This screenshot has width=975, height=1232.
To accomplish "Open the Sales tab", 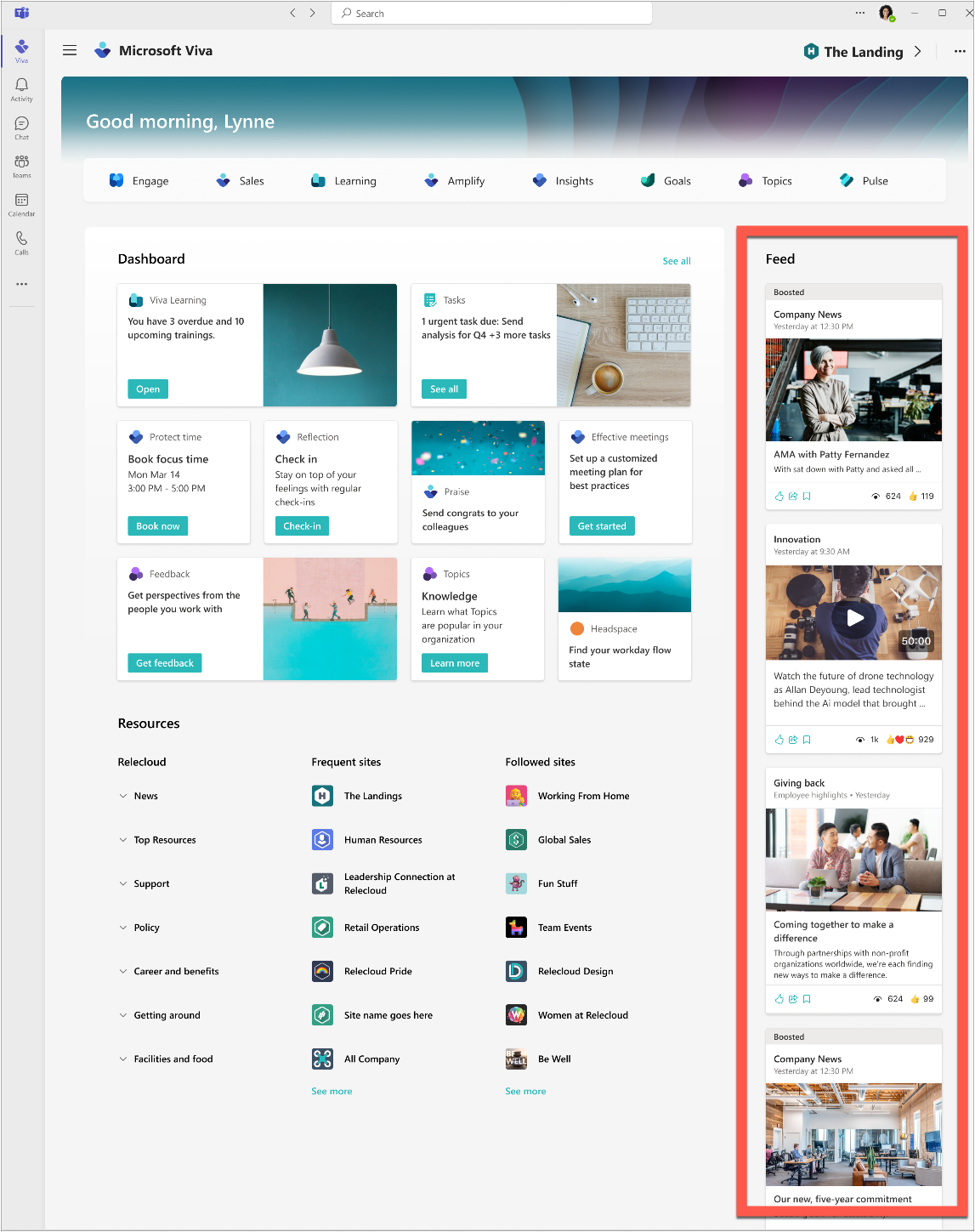I will point(240,180).
